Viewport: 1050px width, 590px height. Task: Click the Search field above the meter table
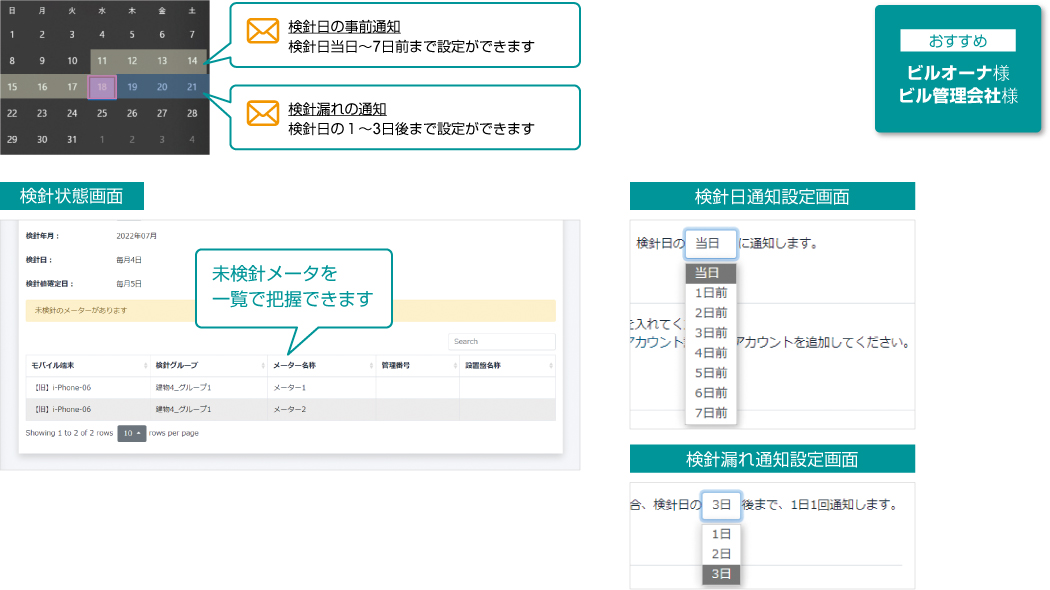pyautogui.click(x=501, y=342)
